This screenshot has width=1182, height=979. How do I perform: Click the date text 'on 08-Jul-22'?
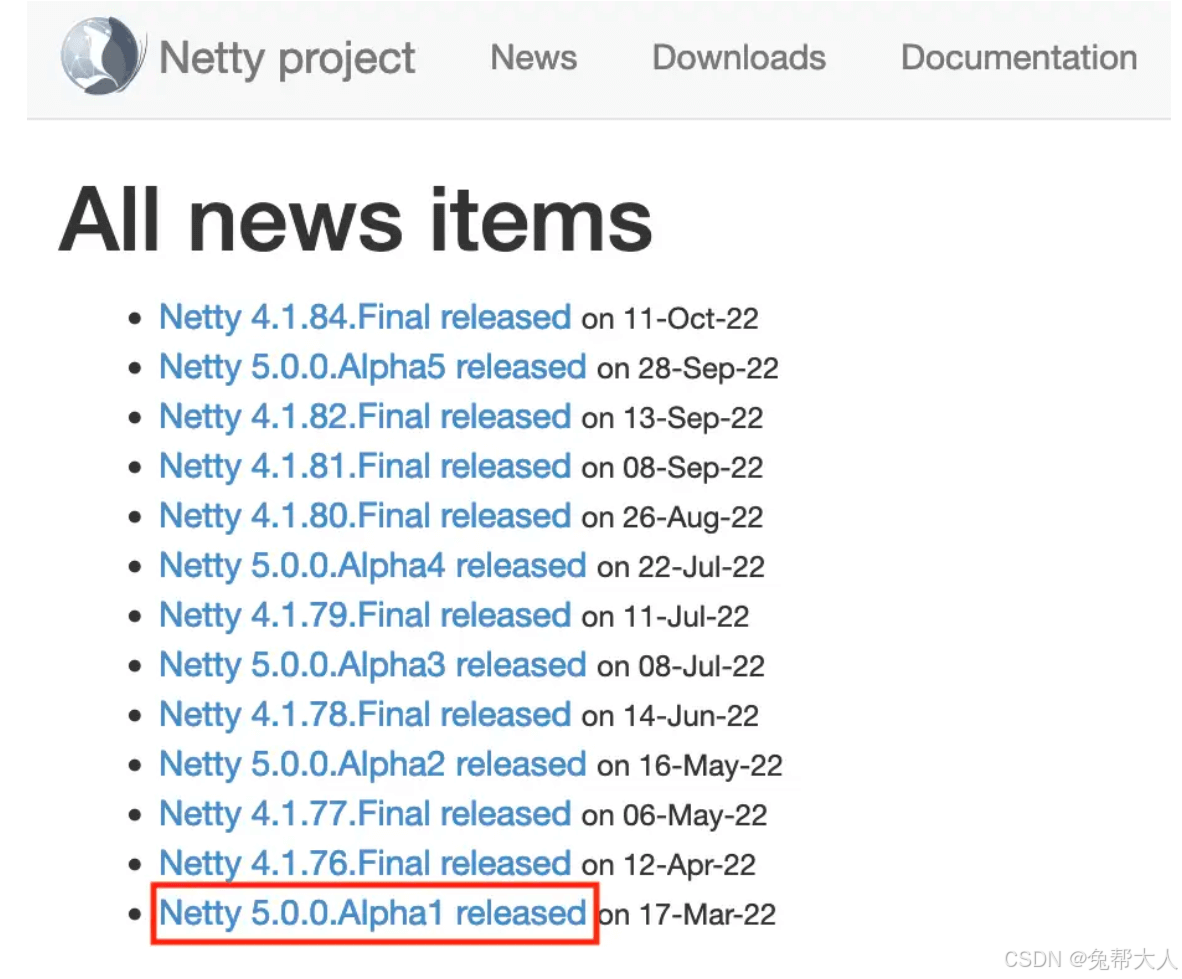point(681,666)
